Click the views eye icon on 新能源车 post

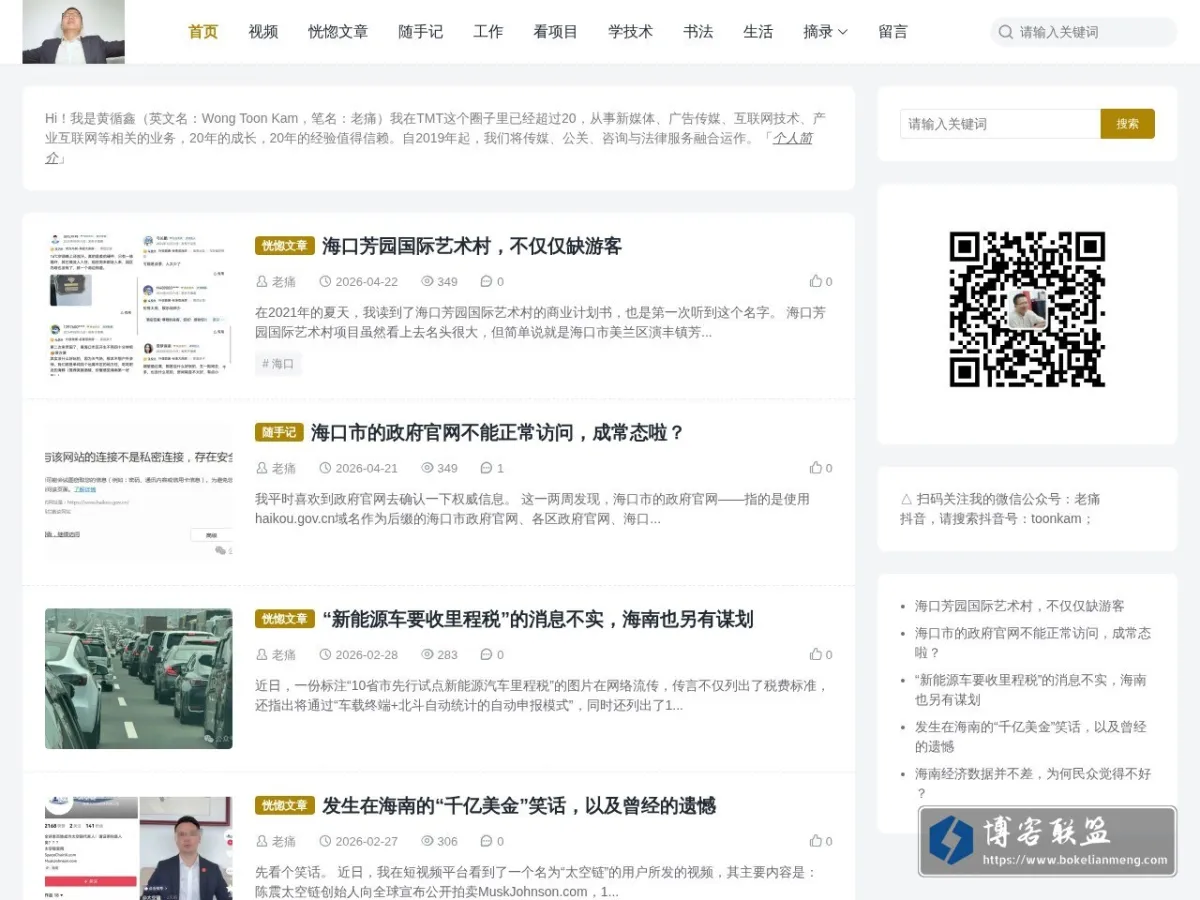click(427, 655)
